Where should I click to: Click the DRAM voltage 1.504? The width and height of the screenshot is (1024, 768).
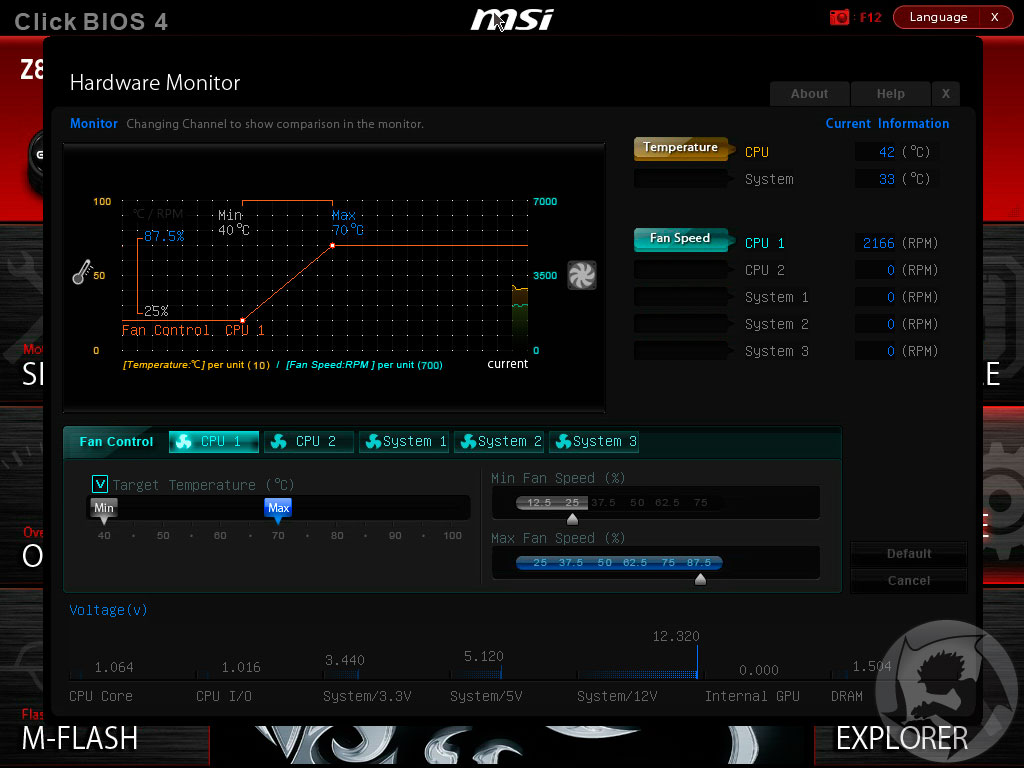[x=872, y=665]
